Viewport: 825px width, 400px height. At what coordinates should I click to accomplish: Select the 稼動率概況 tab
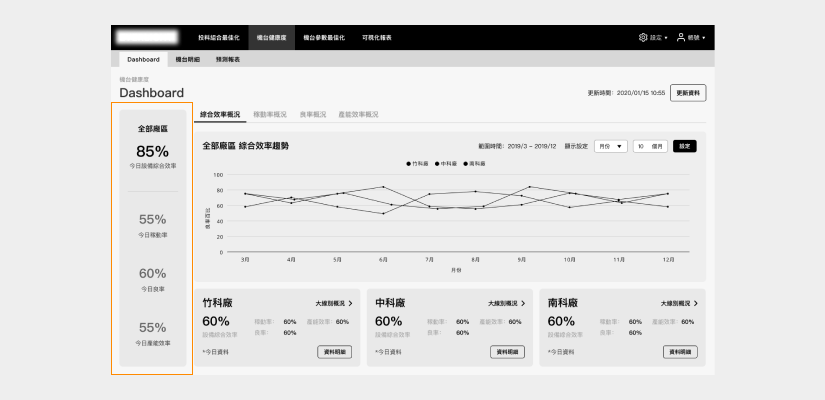point(270,115)
